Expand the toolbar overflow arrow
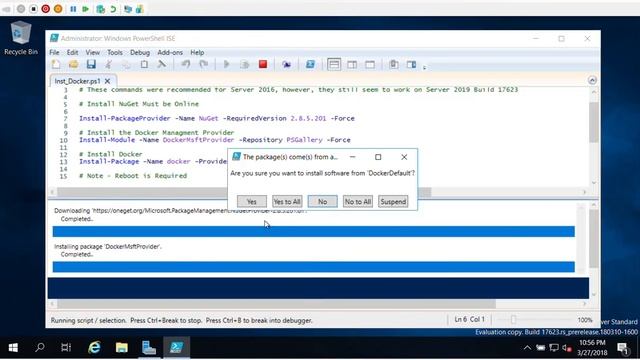 [424, 68]
